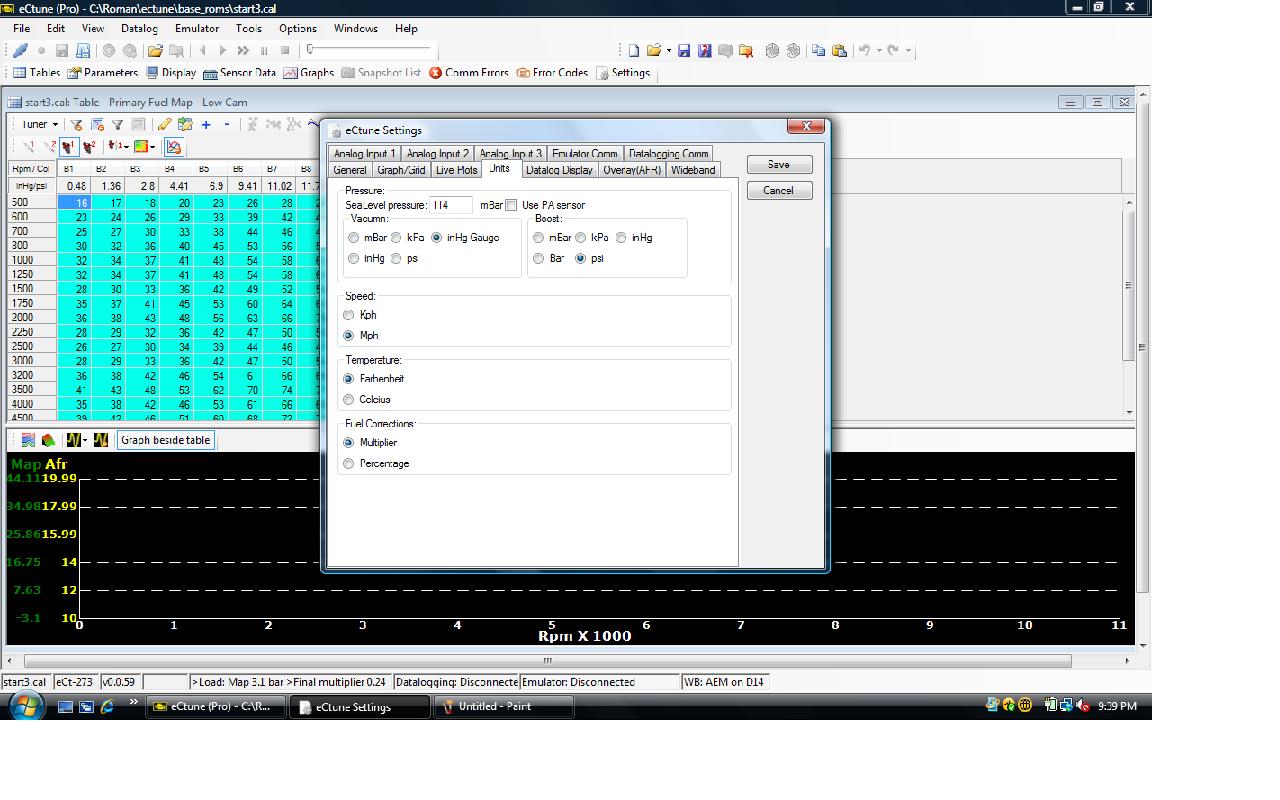The width and height of the screenshot is (1280, 800).
Task: Click Cancel in eCtune Settings
Action: tap(779, 190)
